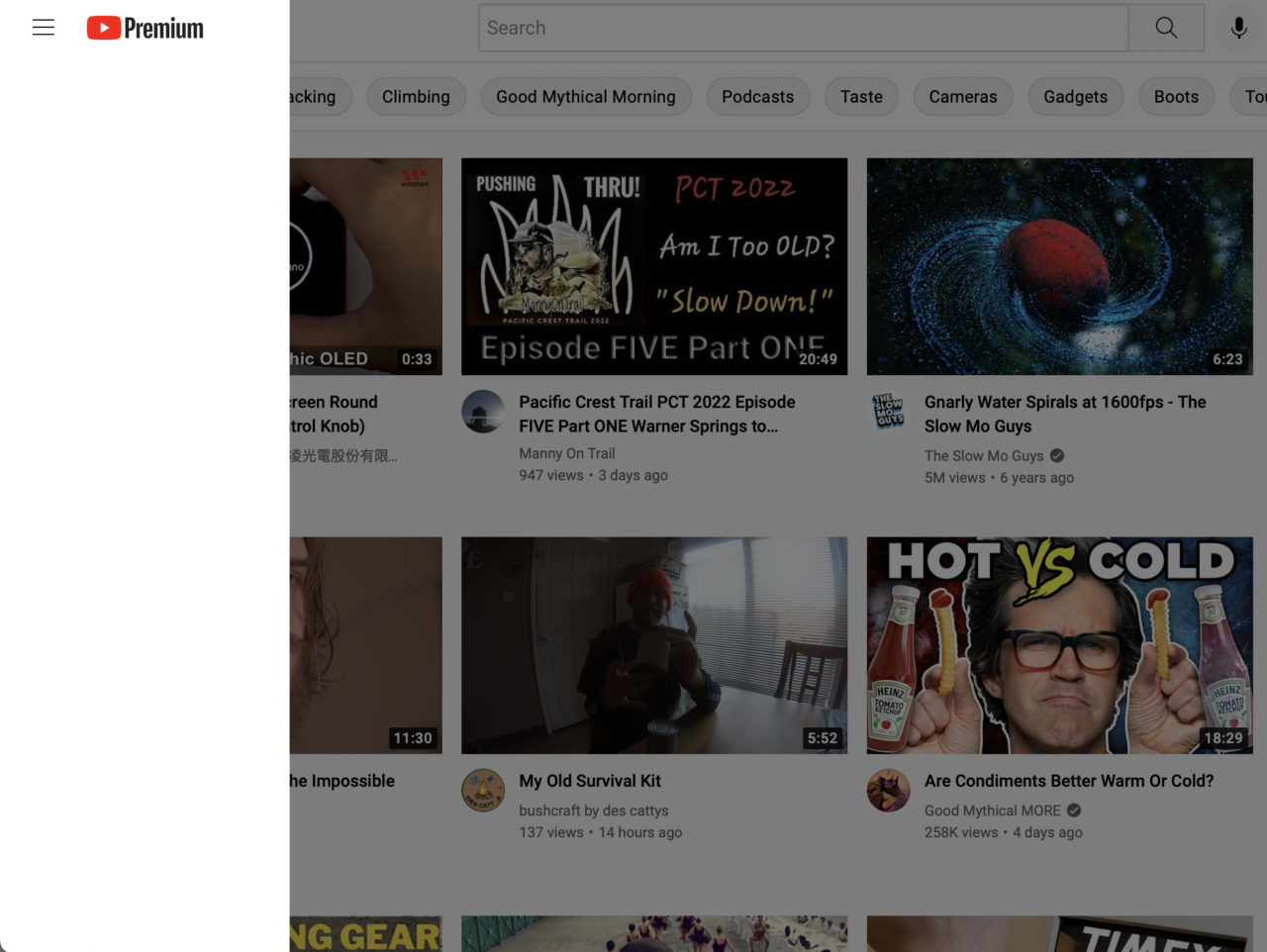
Task: Open Hot vs Cold condiments thumbnail
Action: tap(1059, 645)
